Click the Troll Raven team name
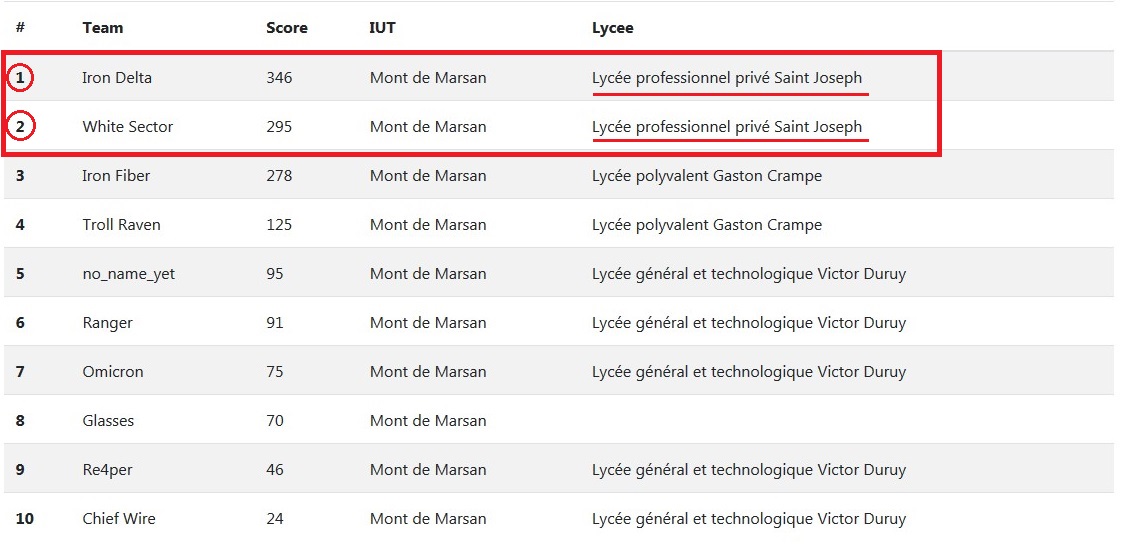 (x=121, y=224)
